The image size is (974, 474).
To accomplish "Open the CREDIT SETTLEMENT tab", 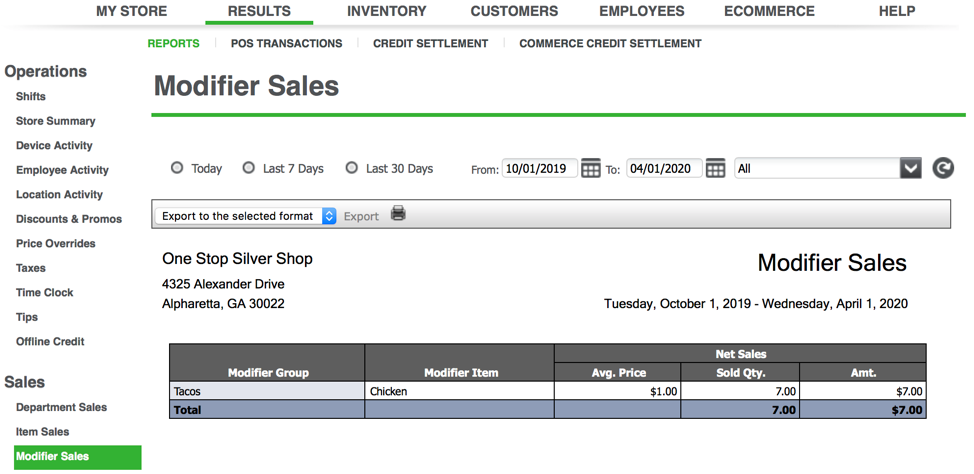I will (x=430, y=43).
